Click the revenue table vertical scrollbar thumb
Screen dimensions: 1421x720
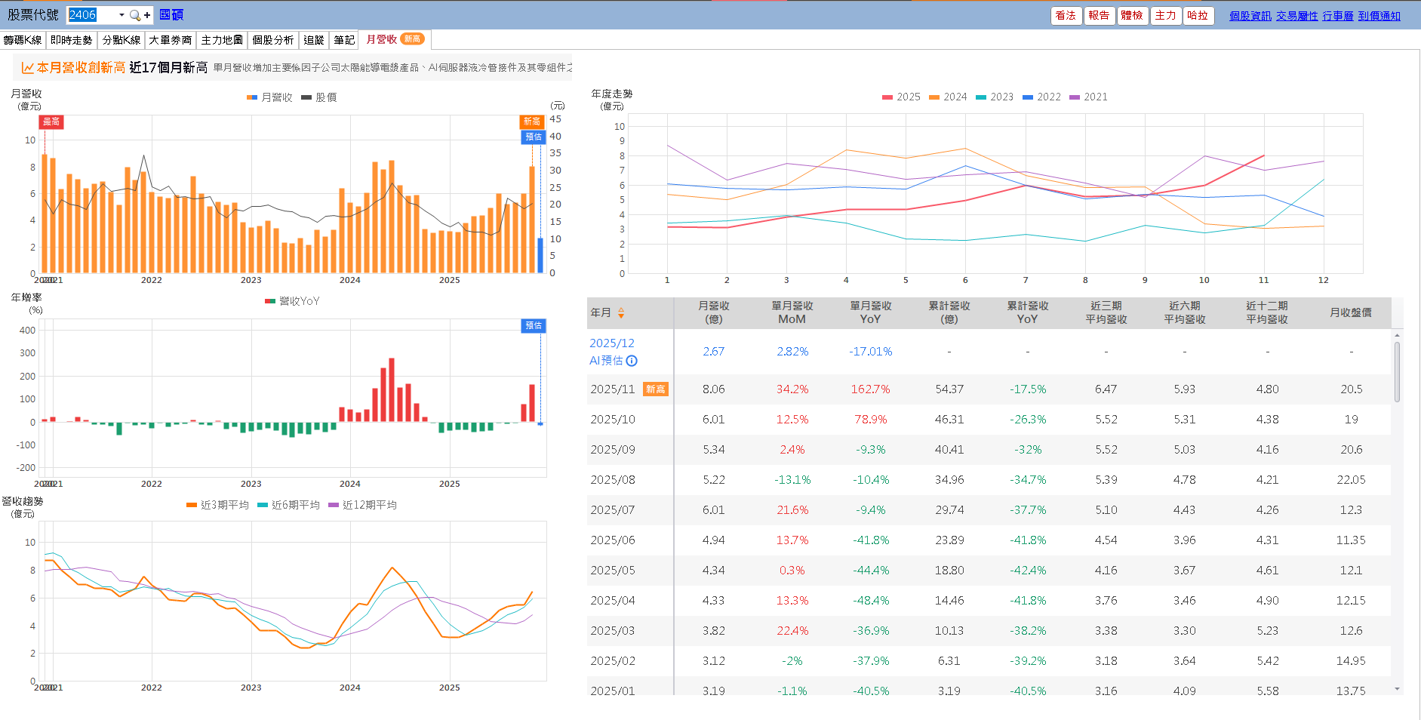[1397, 371]
